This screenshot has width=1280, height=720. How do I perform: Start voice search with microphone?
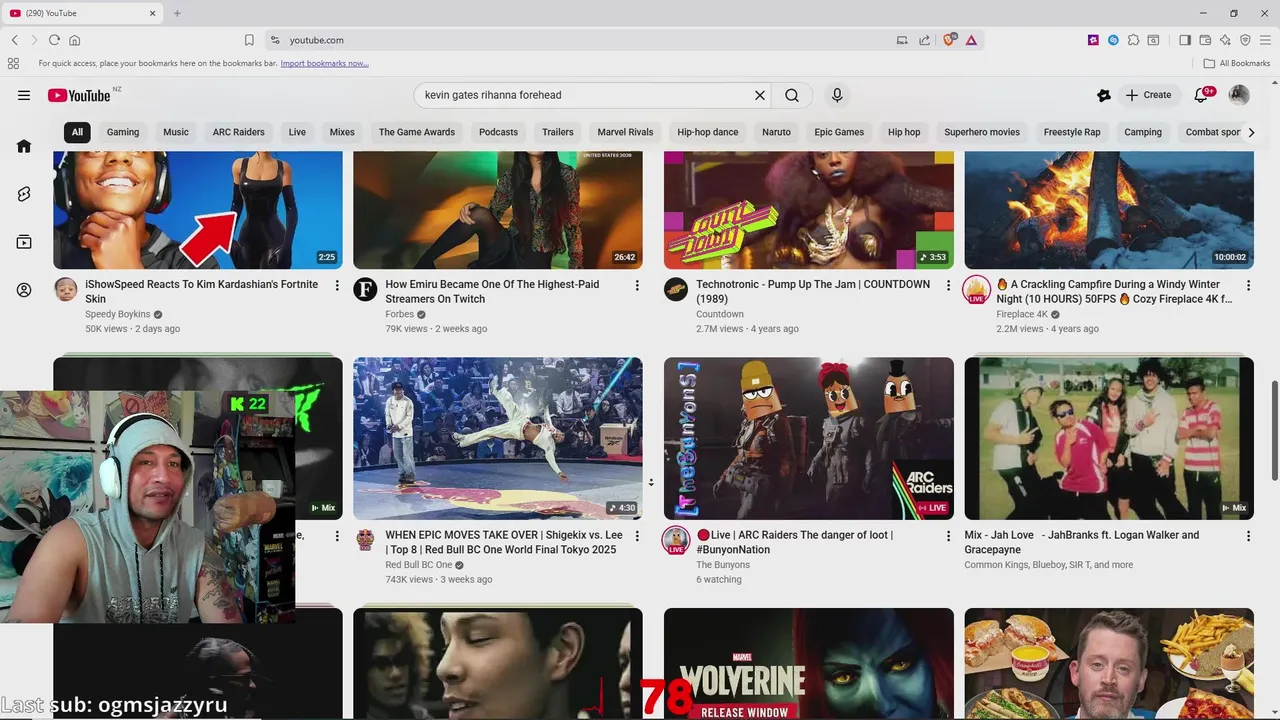(837, 95)
